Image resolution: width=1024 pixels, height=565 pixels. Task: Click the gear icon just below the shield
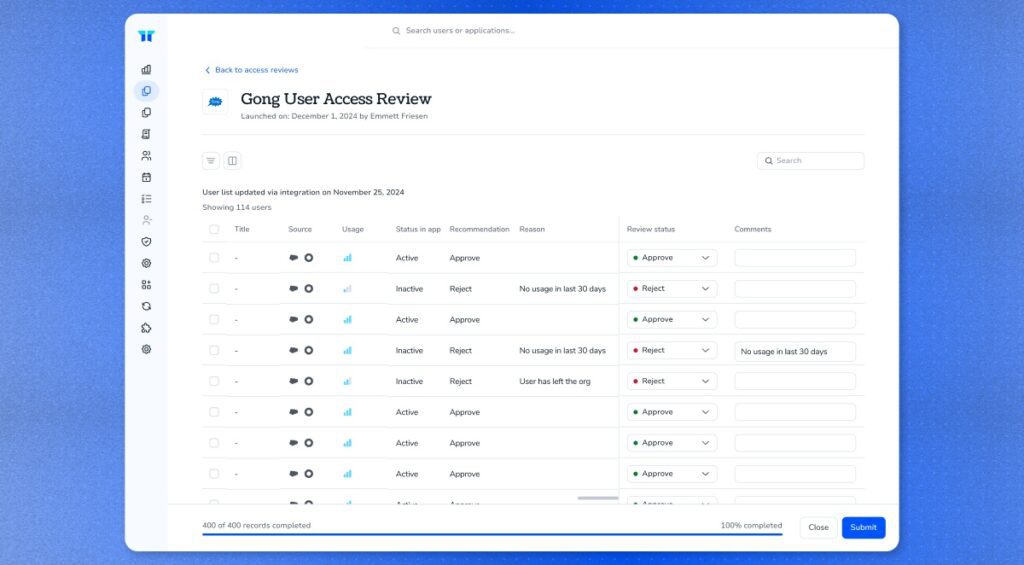pyautogui.click(x=146, y=263)
